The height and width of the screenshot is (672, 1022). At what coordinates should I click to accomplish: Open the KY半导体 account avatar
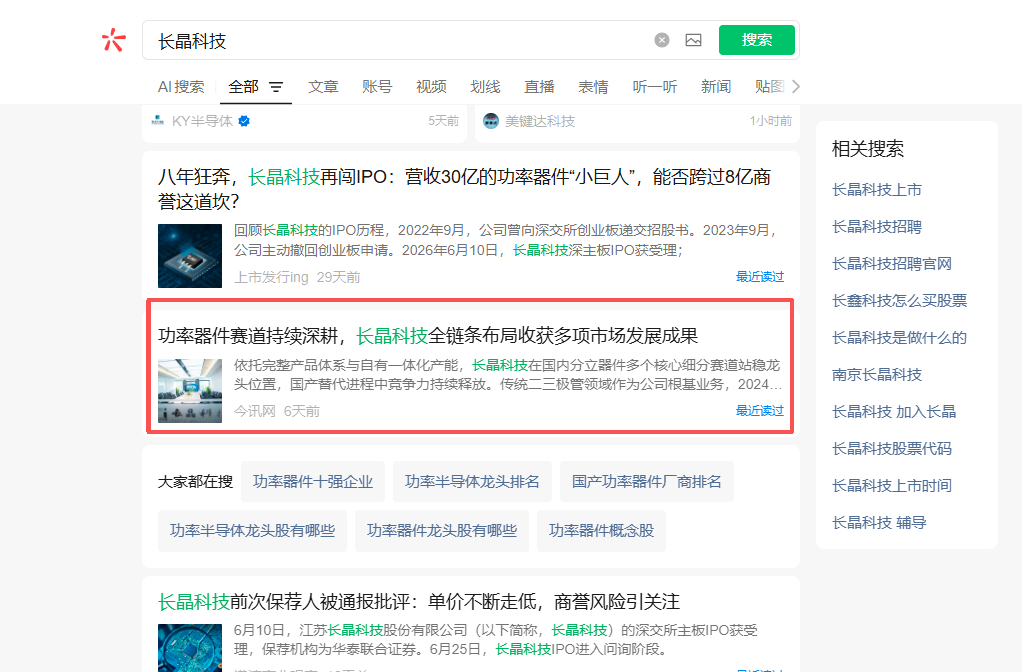click(x=158, y=121)
